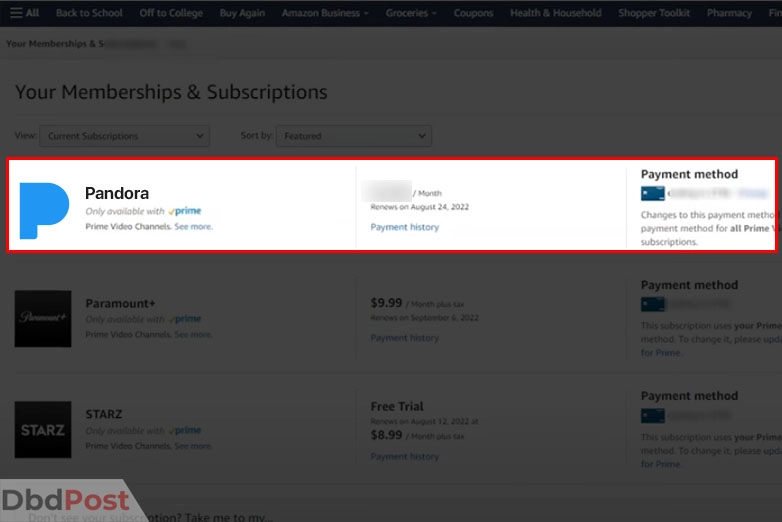Viewport: 782px width, 522px height.
Task: Open Health & Household nav item
Action: pyautogui.click(x=556, y=13)
